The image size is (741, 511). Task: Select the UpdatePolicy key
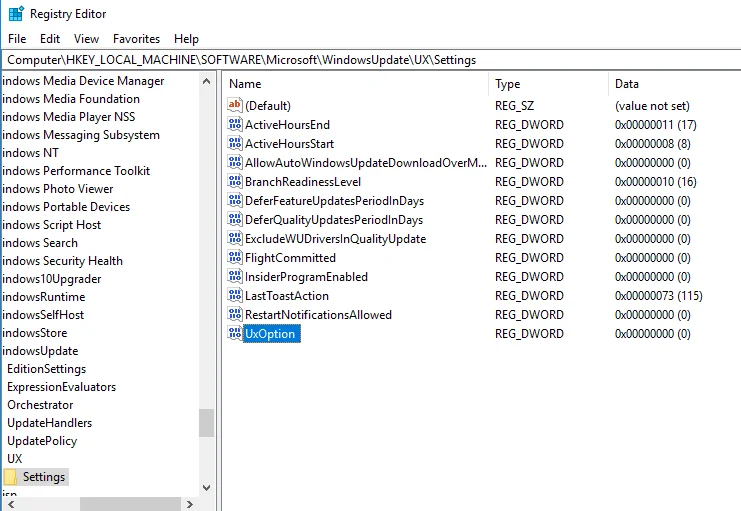pyautogui.click(x=42, y=440)
